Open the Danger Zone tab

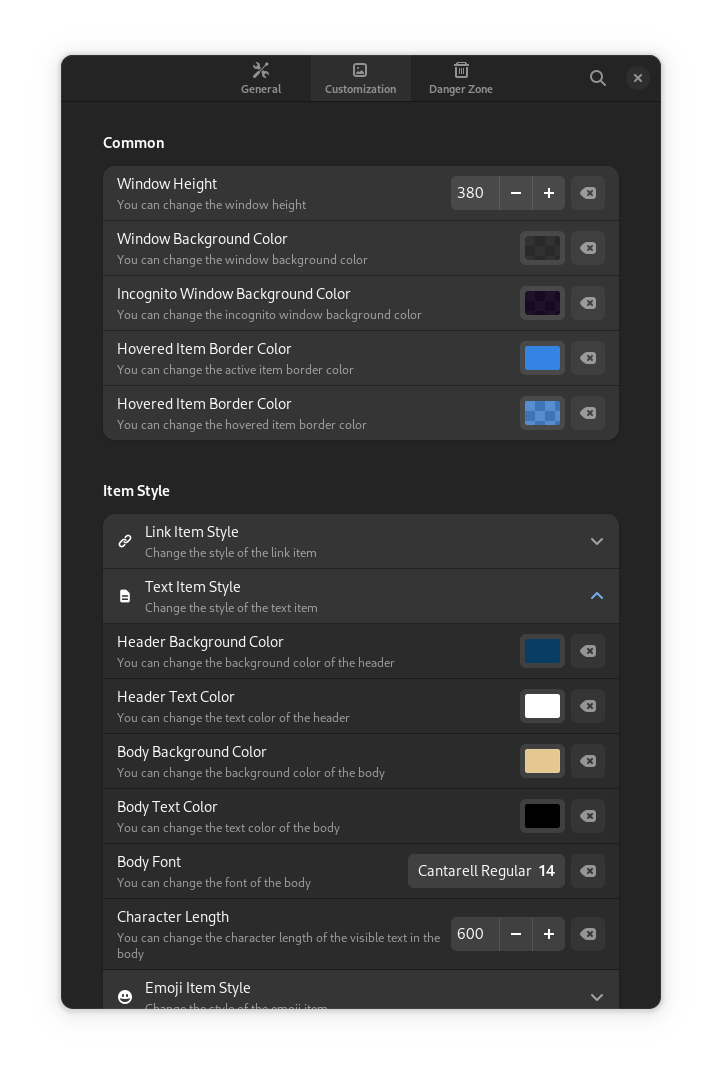[x=460, y=78]
